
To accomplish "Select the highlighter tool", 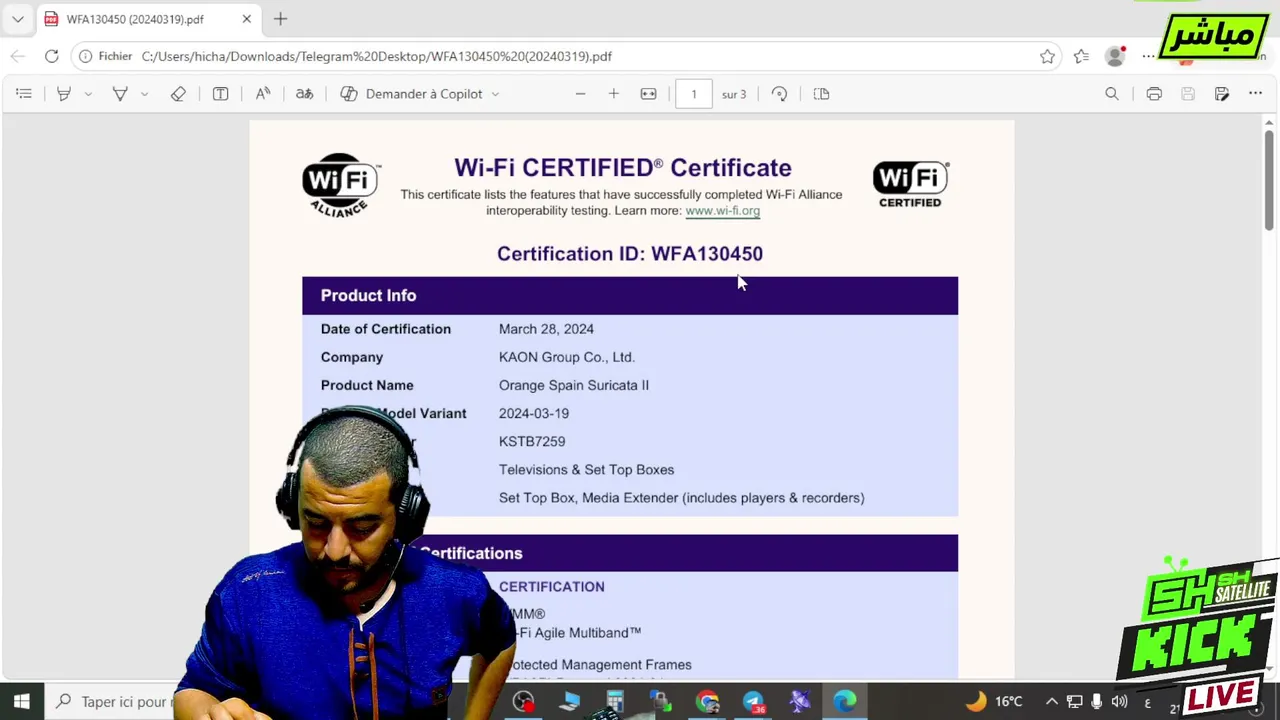I will tap(64, 94).
